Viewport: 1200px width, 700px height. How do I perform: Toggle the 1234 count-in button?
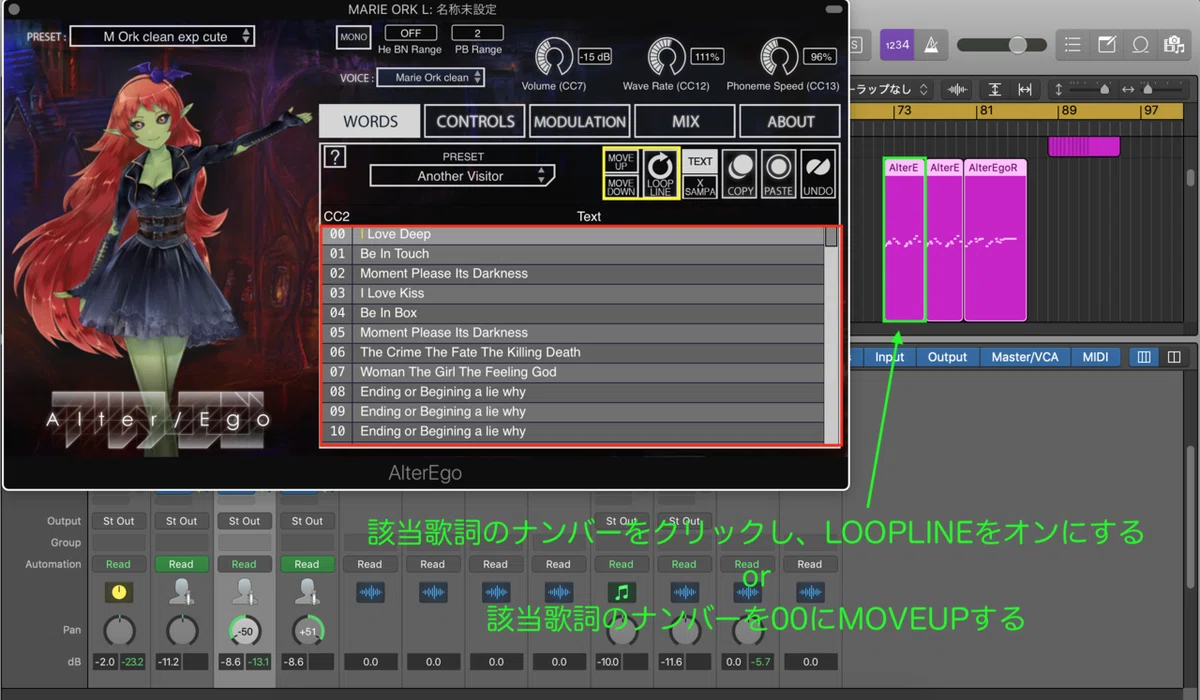[x=896, y=45]
